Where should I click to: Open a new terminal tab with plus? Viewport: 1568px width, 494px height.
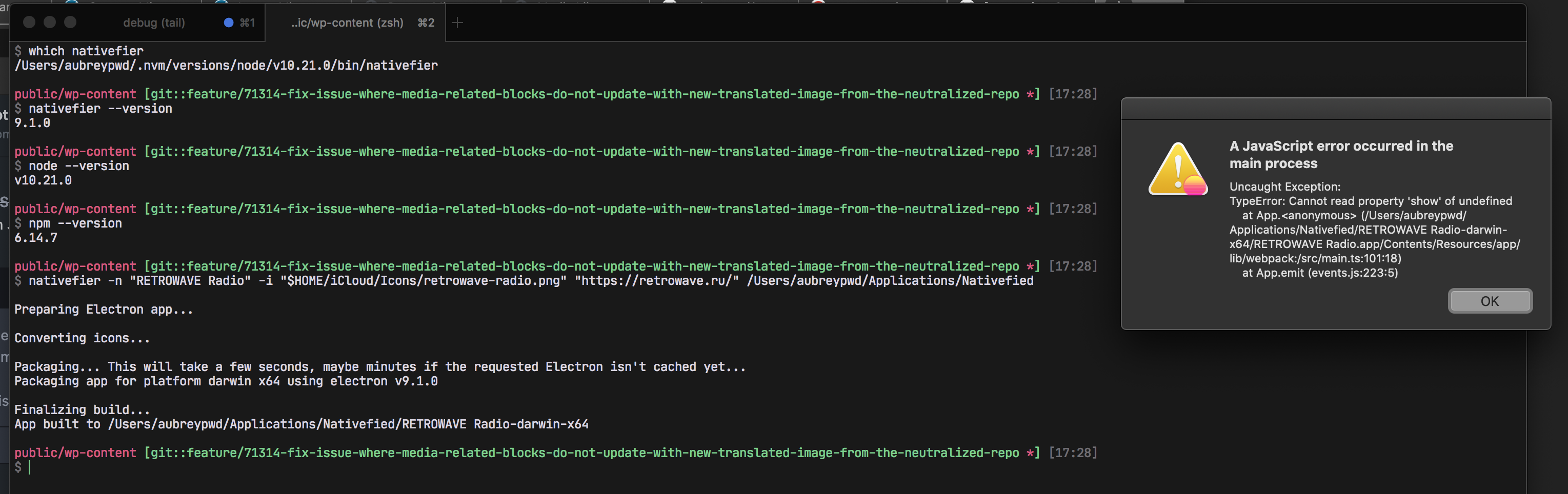pos(458,23)
